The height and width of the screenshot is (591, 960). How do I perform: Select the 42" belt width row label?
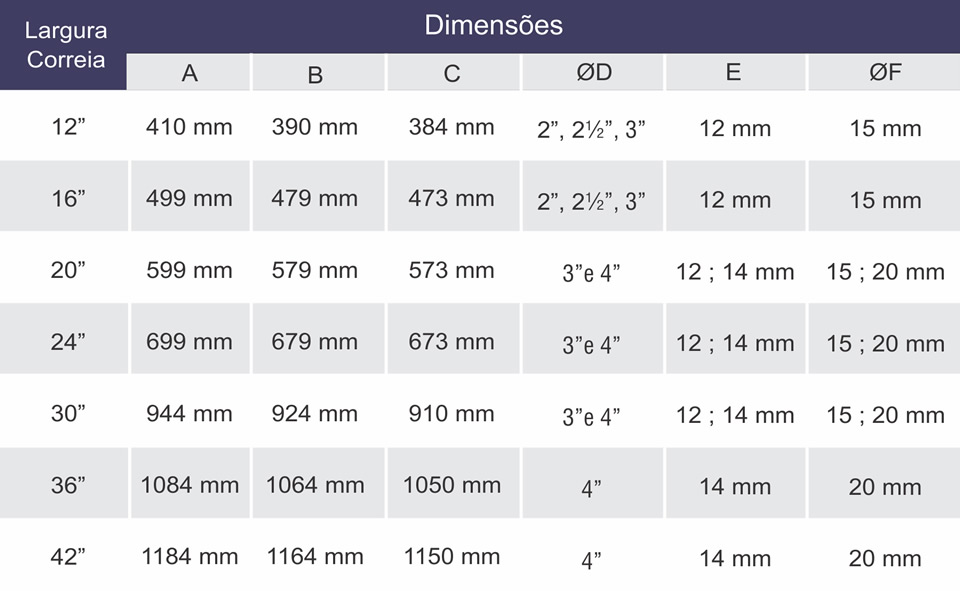pyautogui.click(x=68, y=557)
